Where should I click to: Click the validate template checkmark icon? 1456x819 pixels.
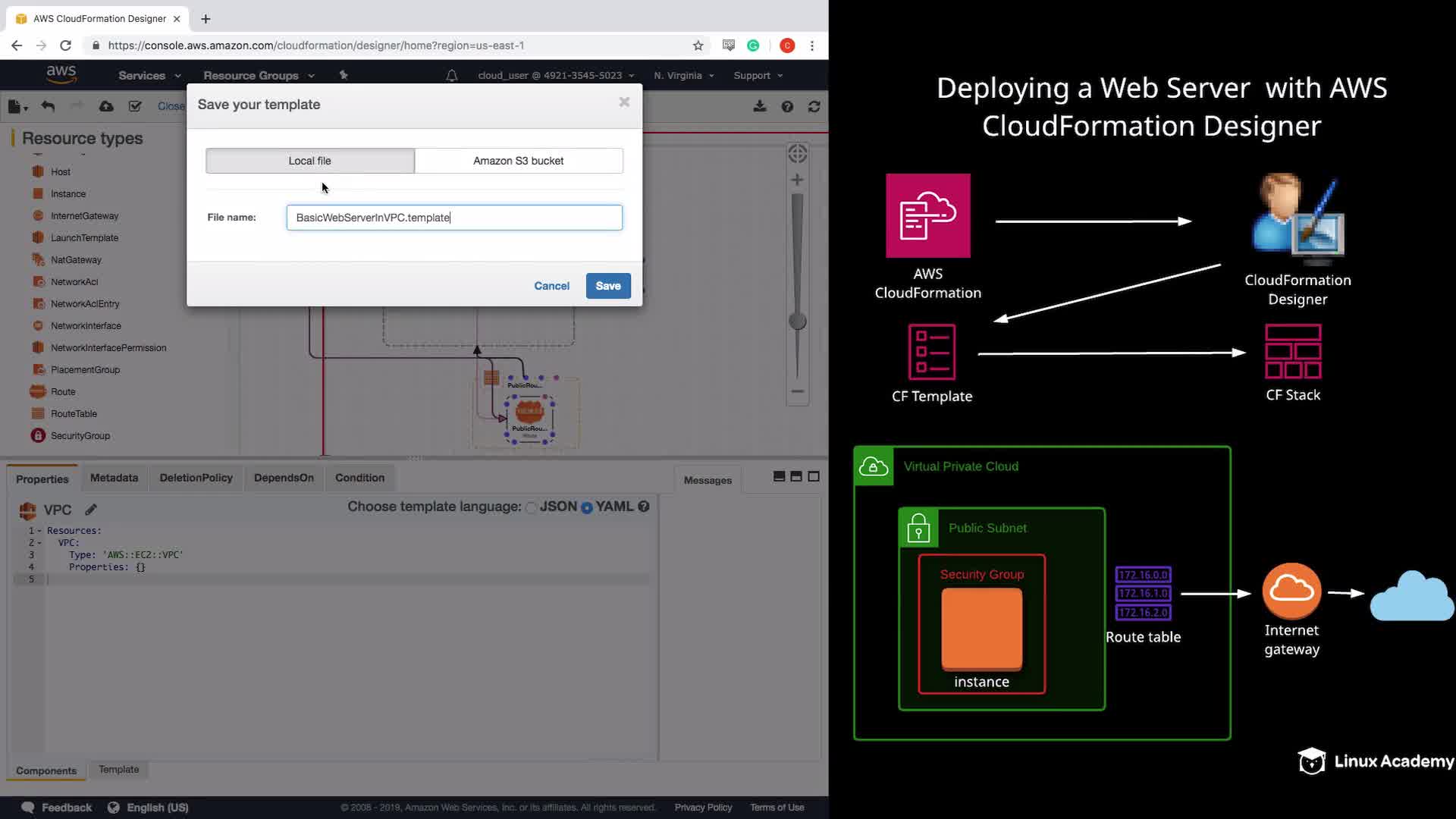(x=135, y=106)
